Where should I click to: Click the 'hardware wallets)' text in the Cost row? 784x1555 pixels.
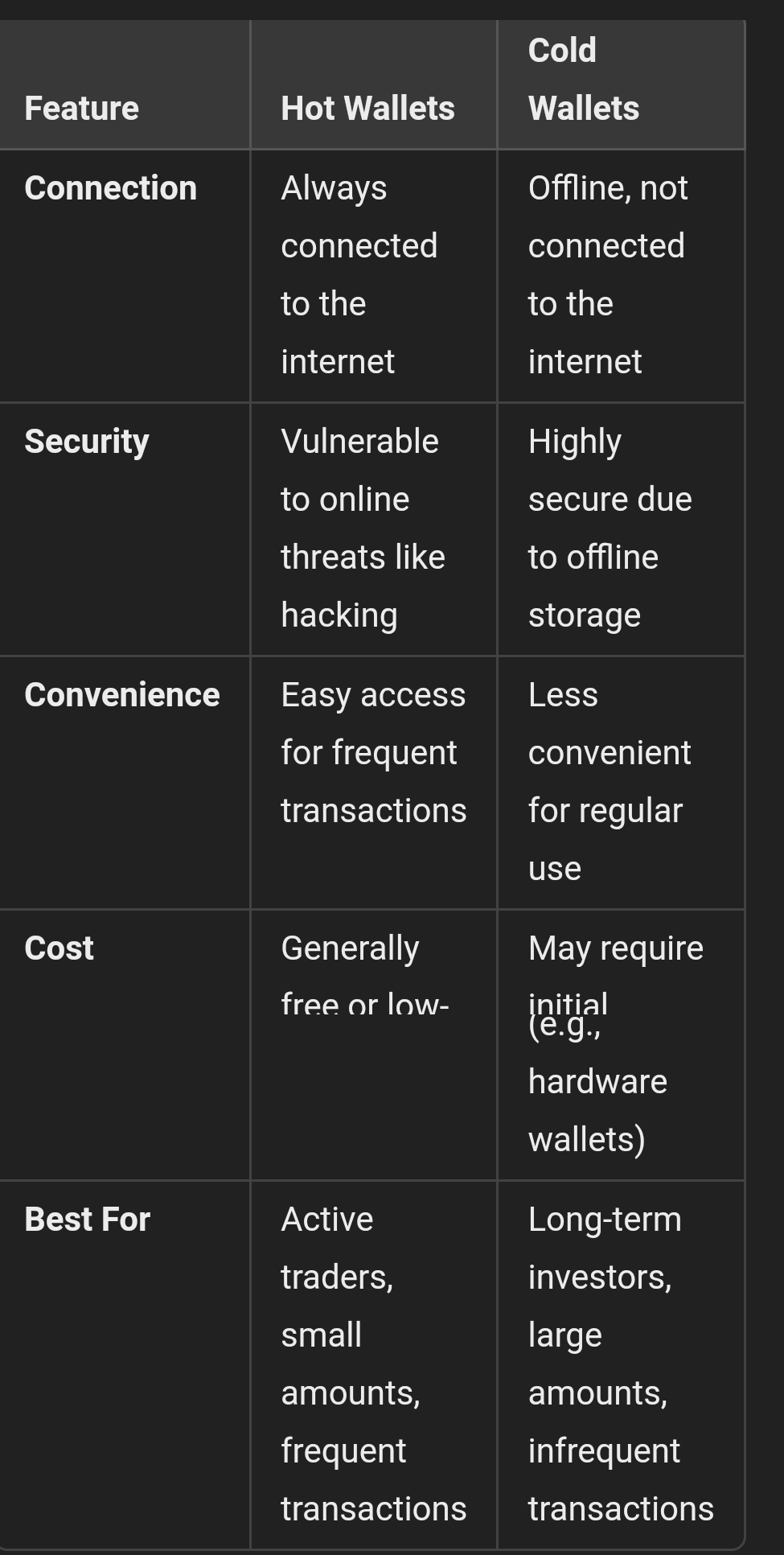point(597,1110)
